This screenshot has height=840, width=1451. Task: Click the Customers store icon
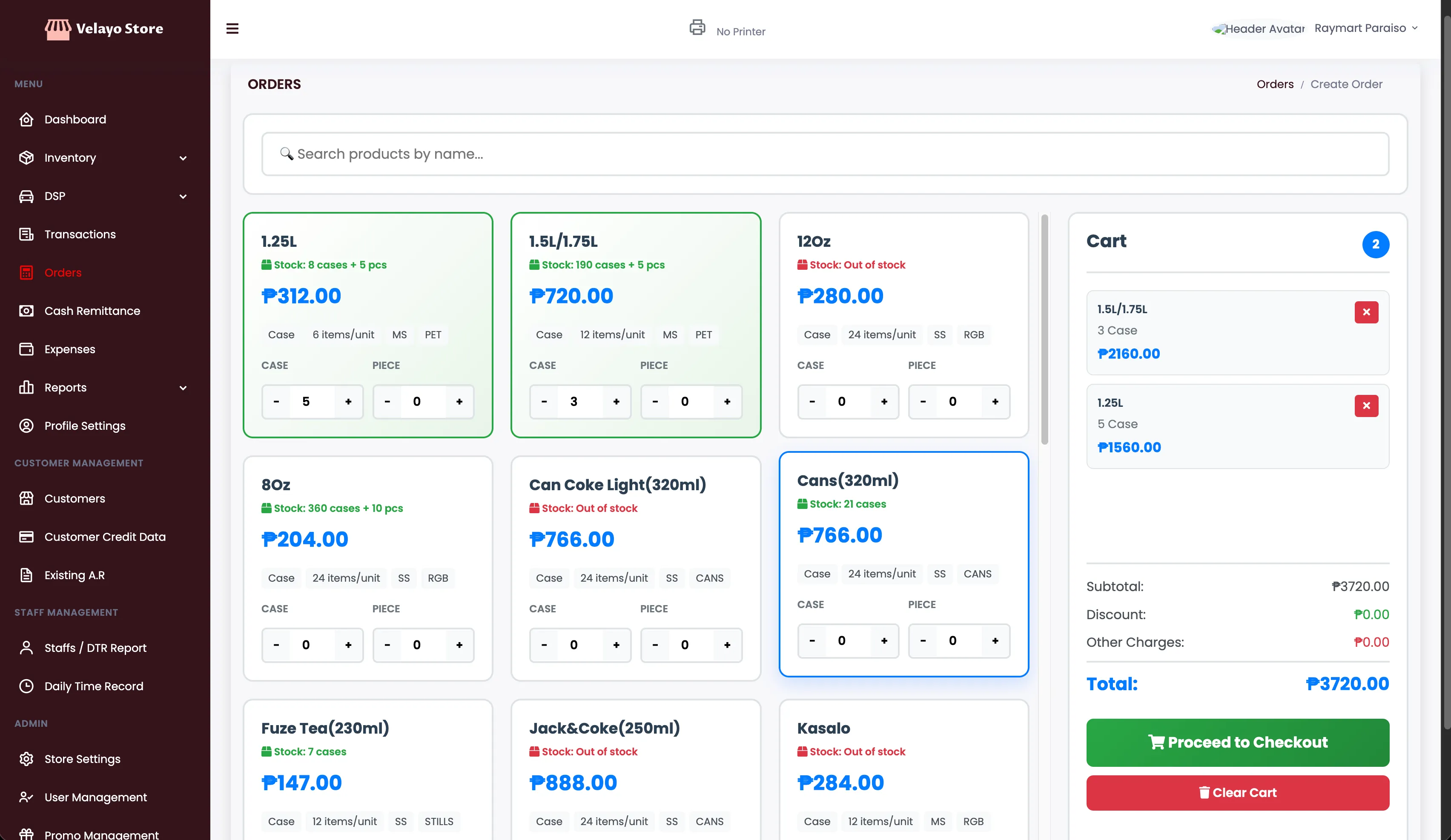(26, 498)
